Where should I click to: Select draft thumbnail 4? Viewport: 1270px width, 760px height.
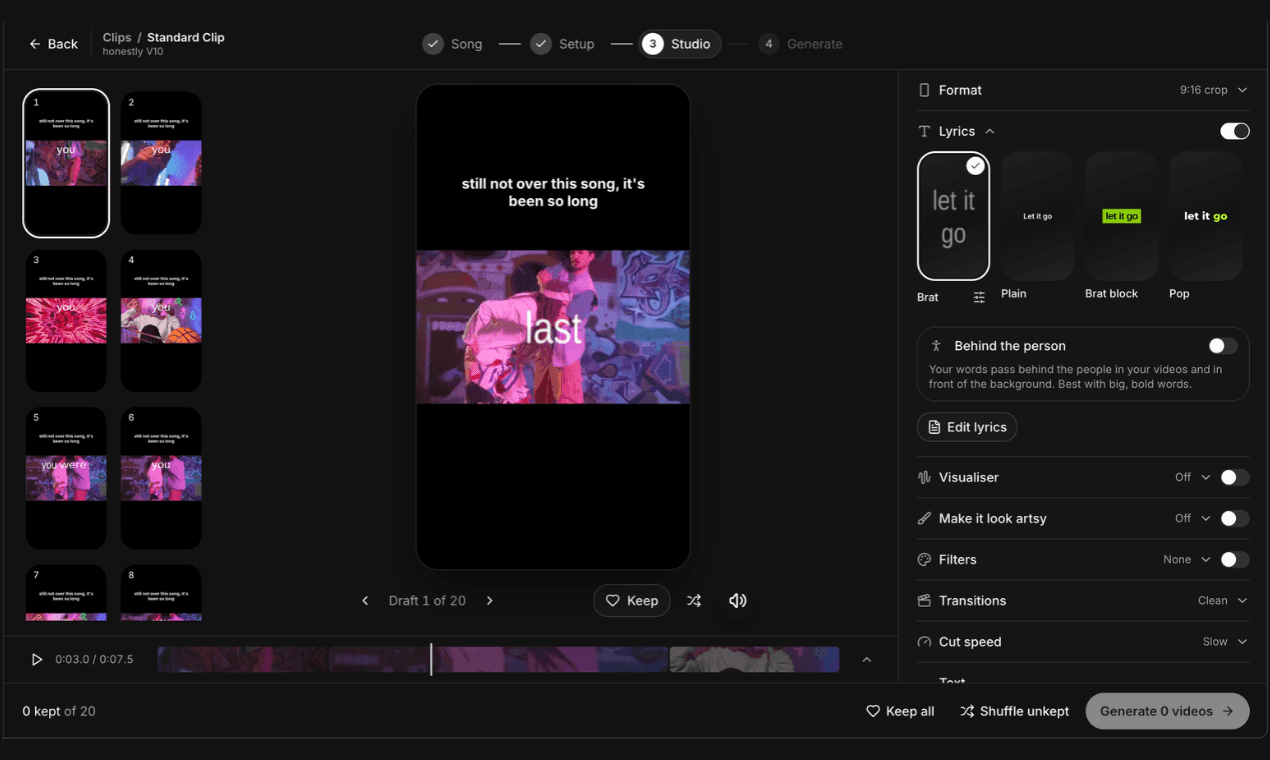161,320
